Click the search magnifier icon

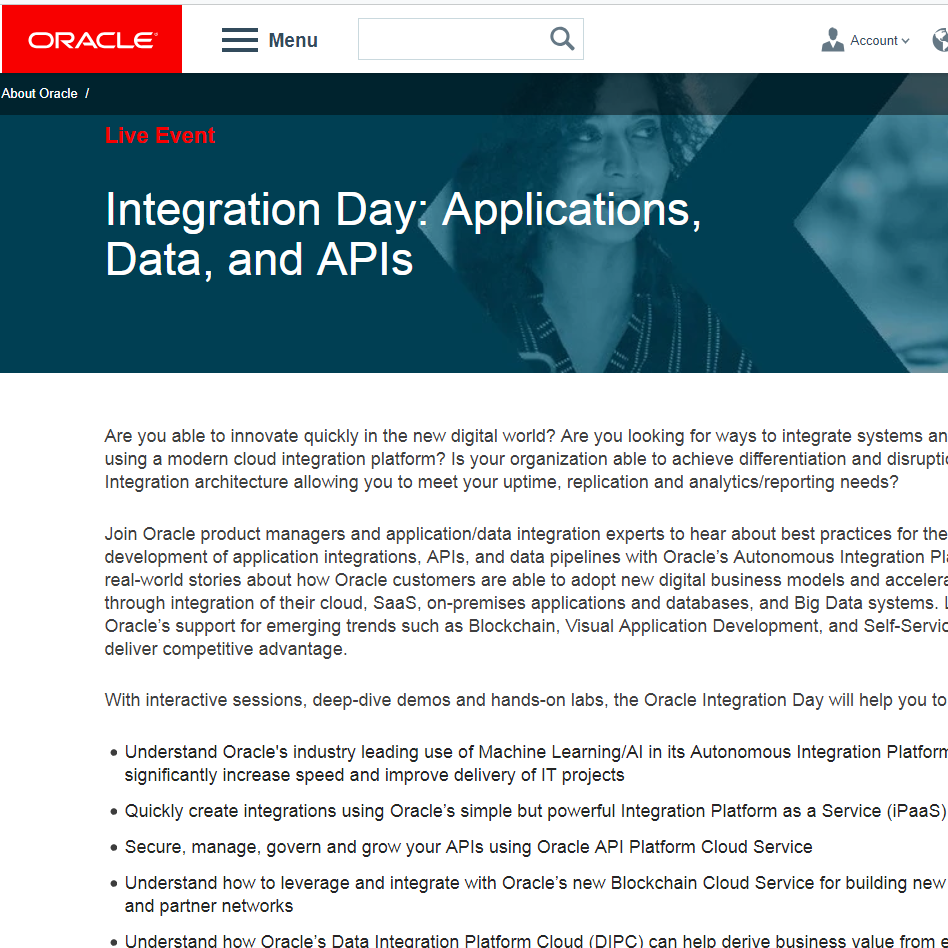(562, 39)
